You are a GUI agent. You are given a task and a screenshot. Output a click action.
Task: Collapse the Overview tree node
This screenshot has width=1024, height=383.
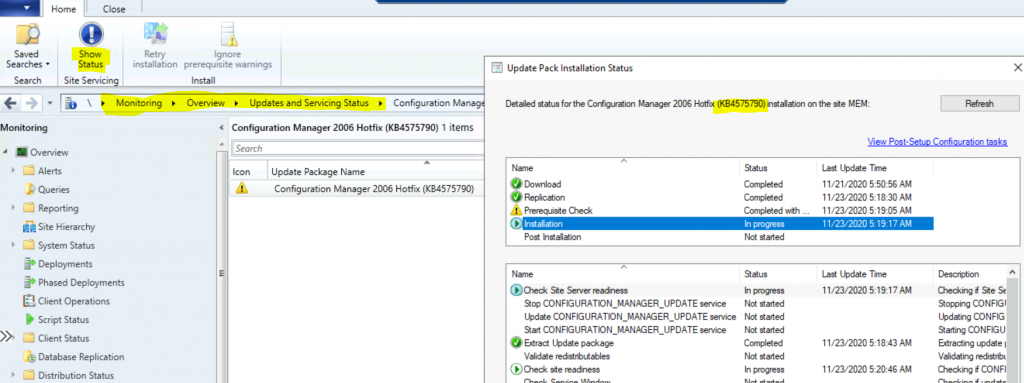point(6,152)
